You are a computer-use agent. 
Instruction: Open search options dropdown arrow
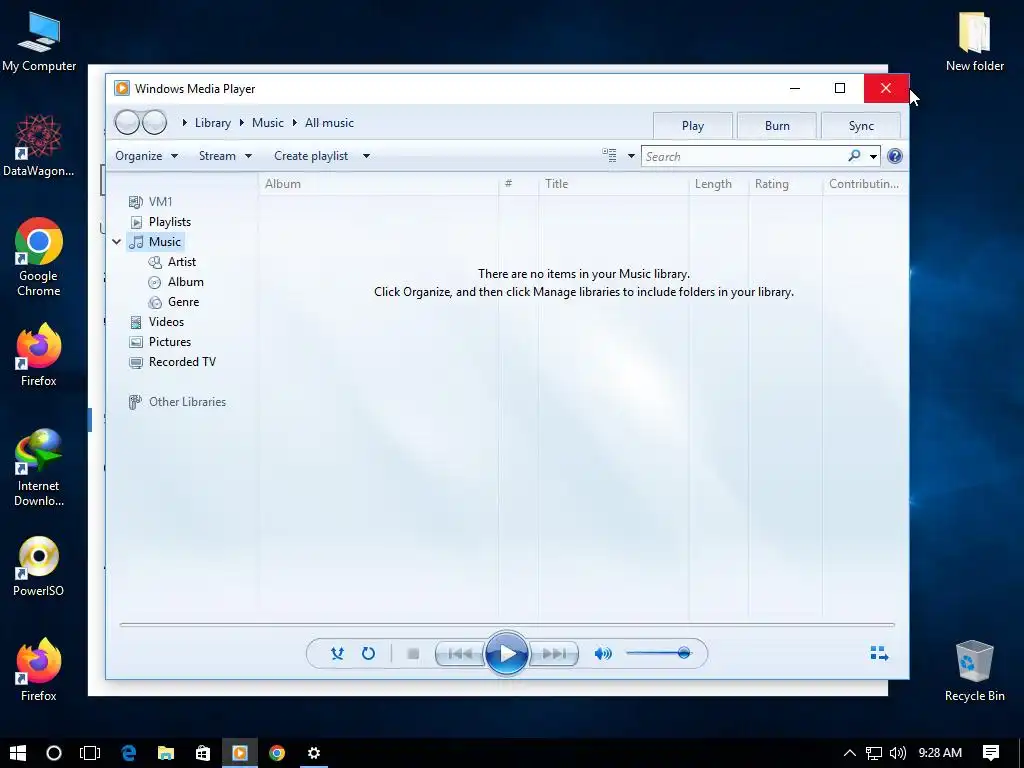click(873, 157)
